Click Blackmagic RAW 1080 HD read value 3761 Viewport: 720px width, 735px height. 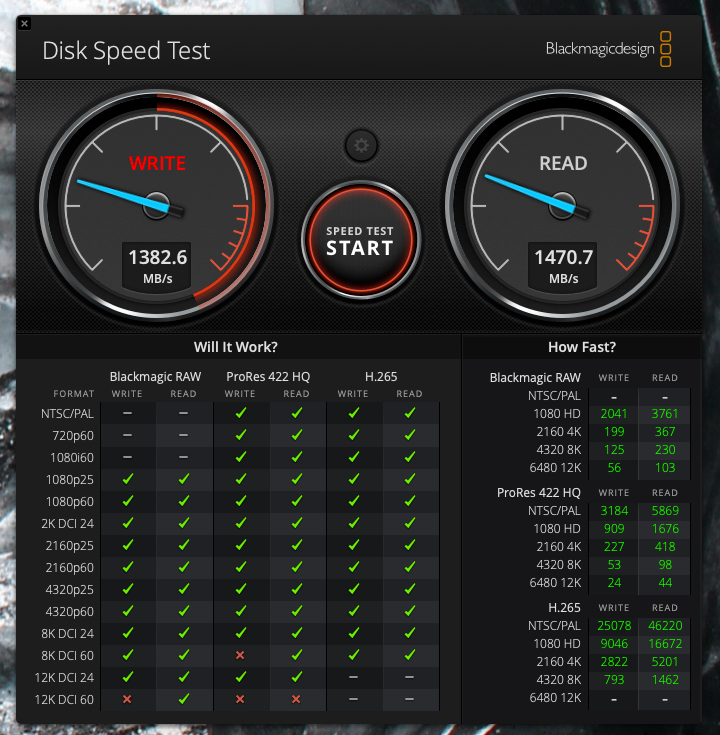665,413
